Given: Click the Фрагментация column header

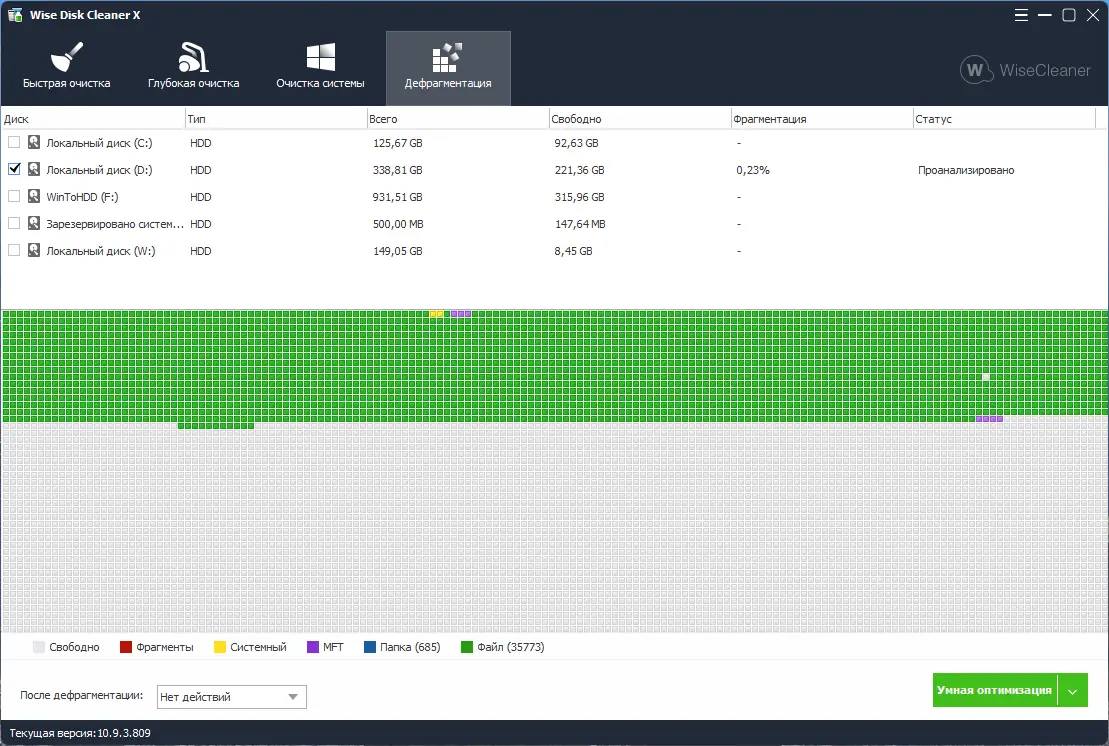Looking at the screenshot, I should point(822,119).
